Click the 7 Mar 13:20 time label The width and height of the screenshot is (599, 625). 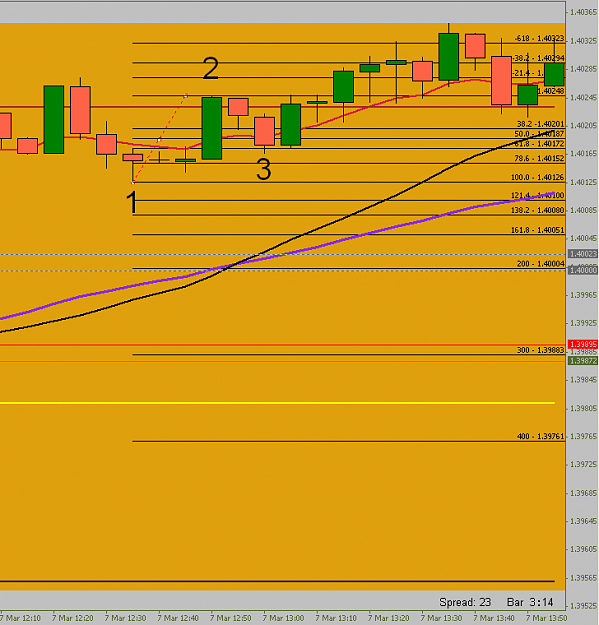coord(389,618)
